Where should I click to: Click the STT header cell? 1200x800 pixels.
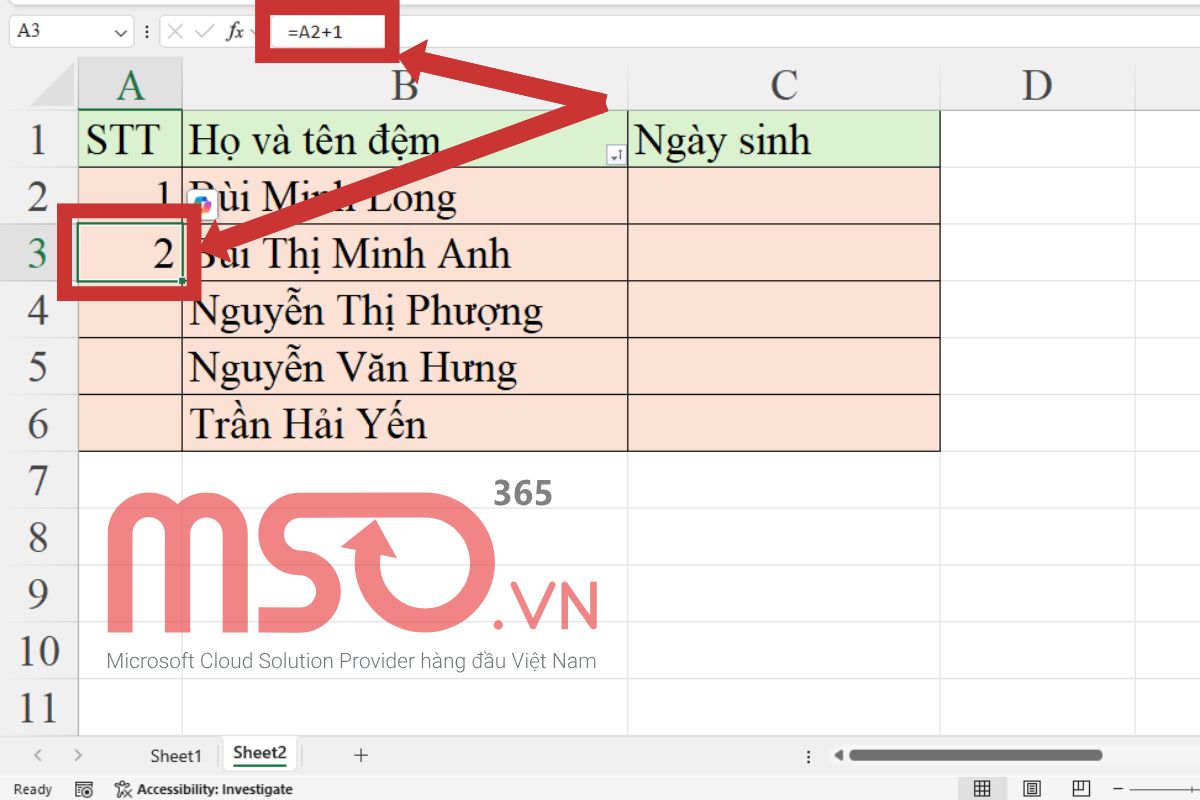[130, 139]
